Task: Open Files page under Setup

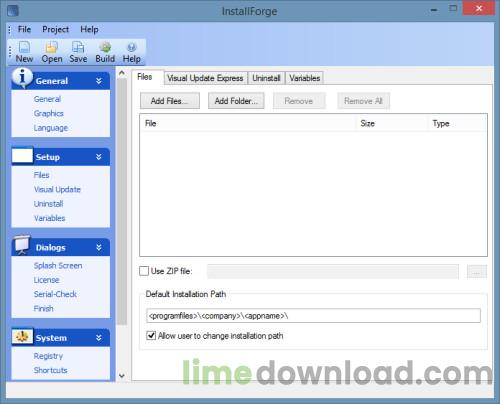Action: coord(42,175)
